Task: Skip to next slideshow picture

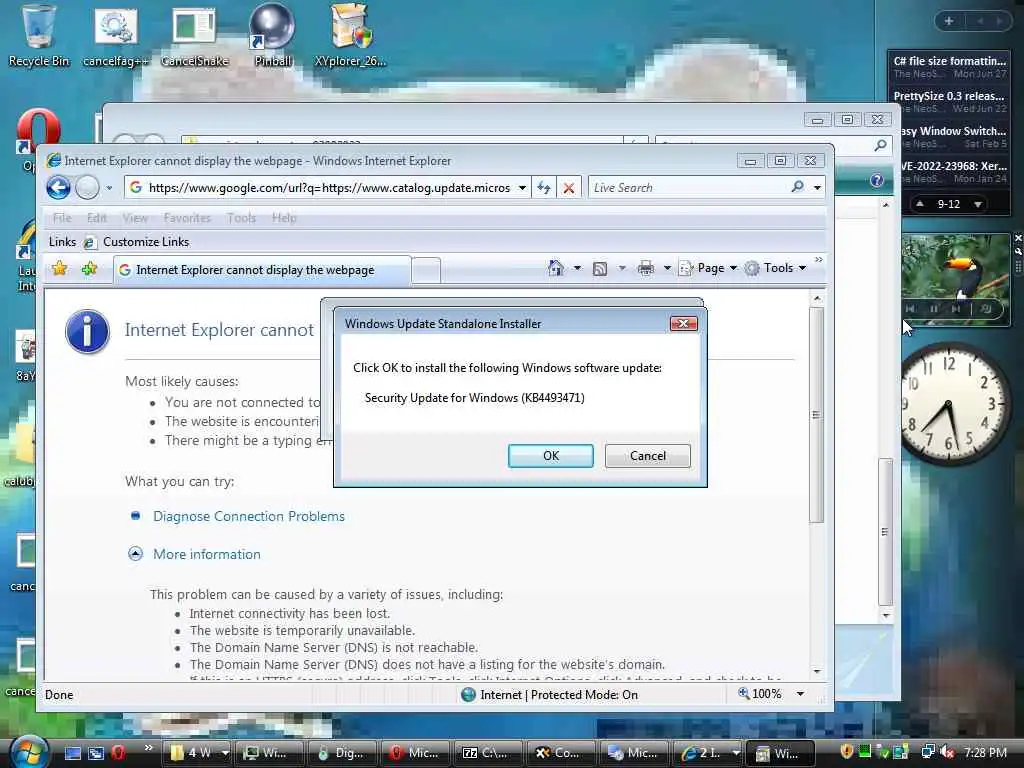Action: [x=955, y=308]
